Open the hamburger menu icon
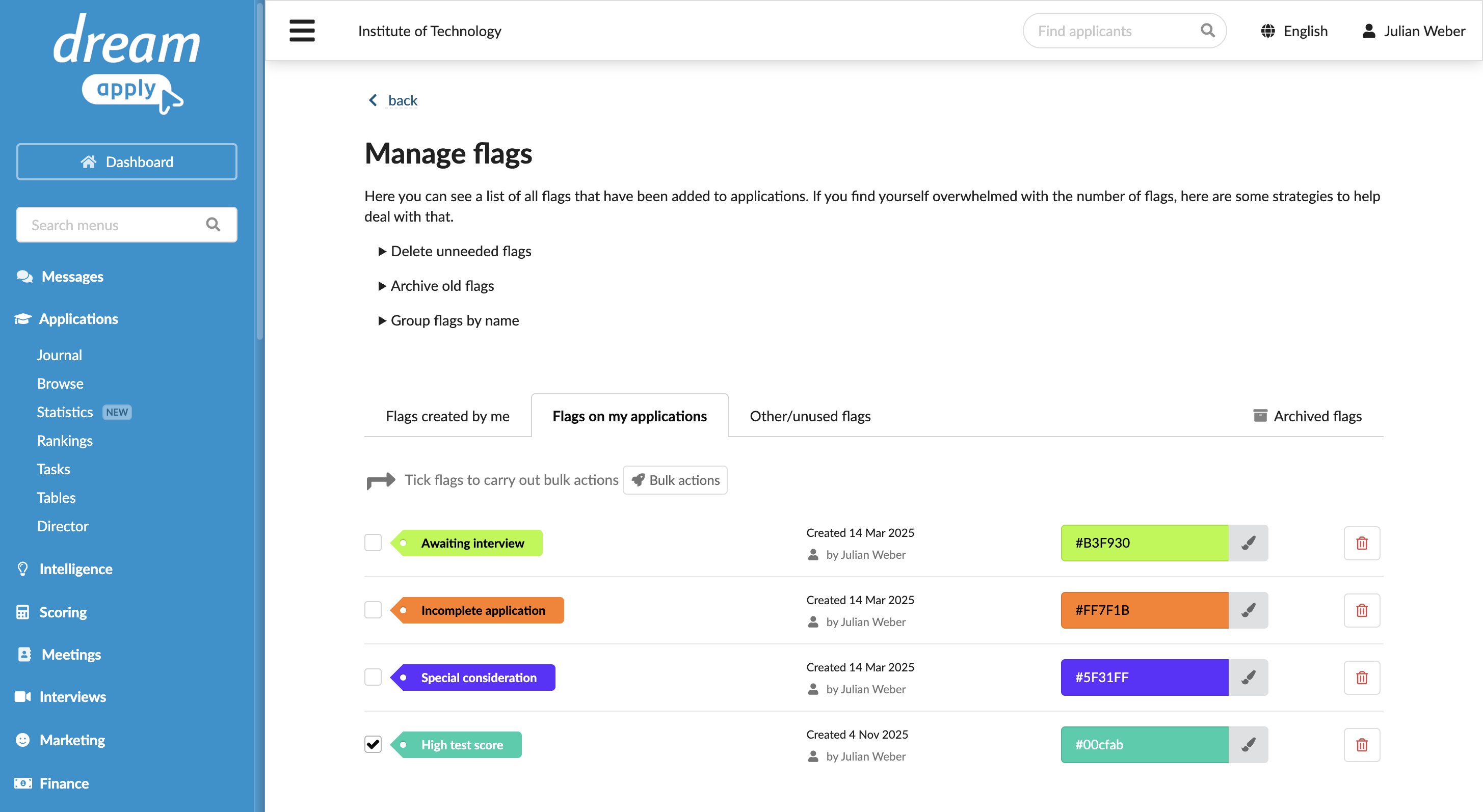This screenshot has width=1483, height=812. 302,31
